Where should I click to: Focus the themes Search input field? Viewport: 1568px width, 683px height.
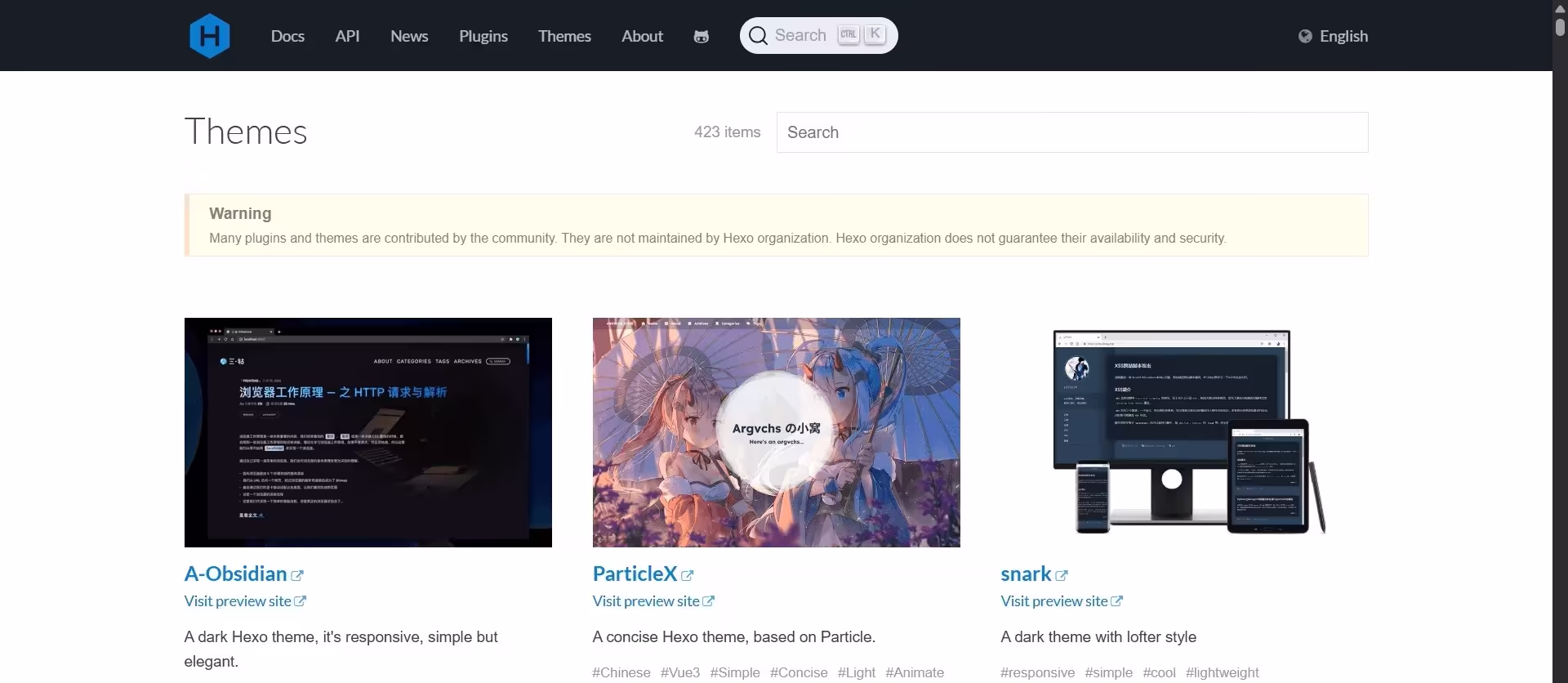pyautogui.click(x=1072, y=132)
